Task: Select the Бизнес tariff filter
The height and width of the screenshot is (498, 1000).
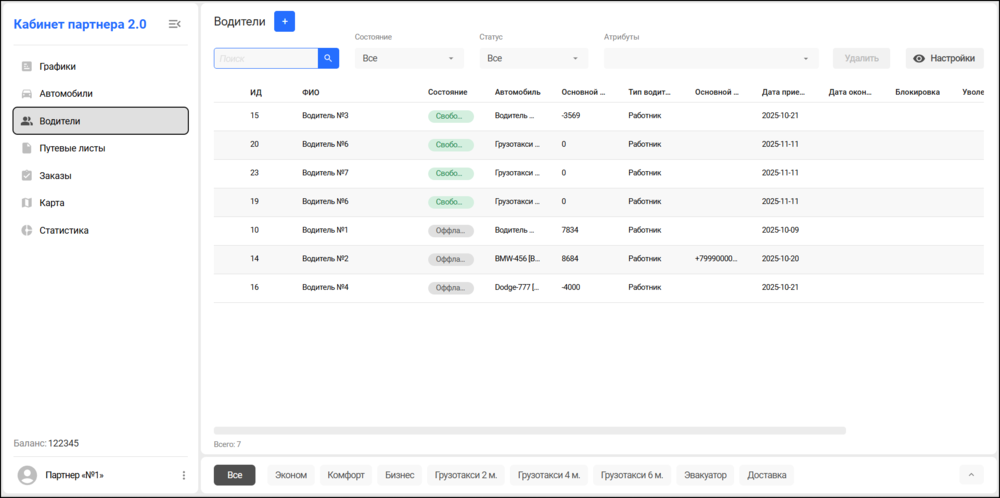Action: point(399,475)
